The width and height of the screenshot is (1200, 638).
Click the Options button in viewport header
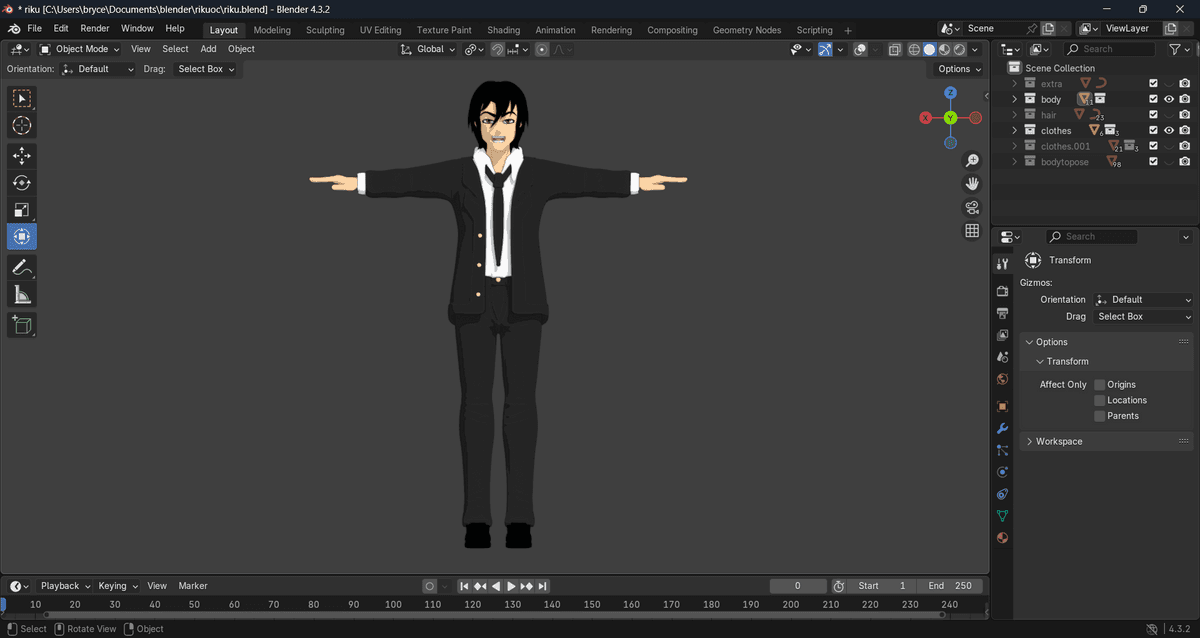point(959,69)
